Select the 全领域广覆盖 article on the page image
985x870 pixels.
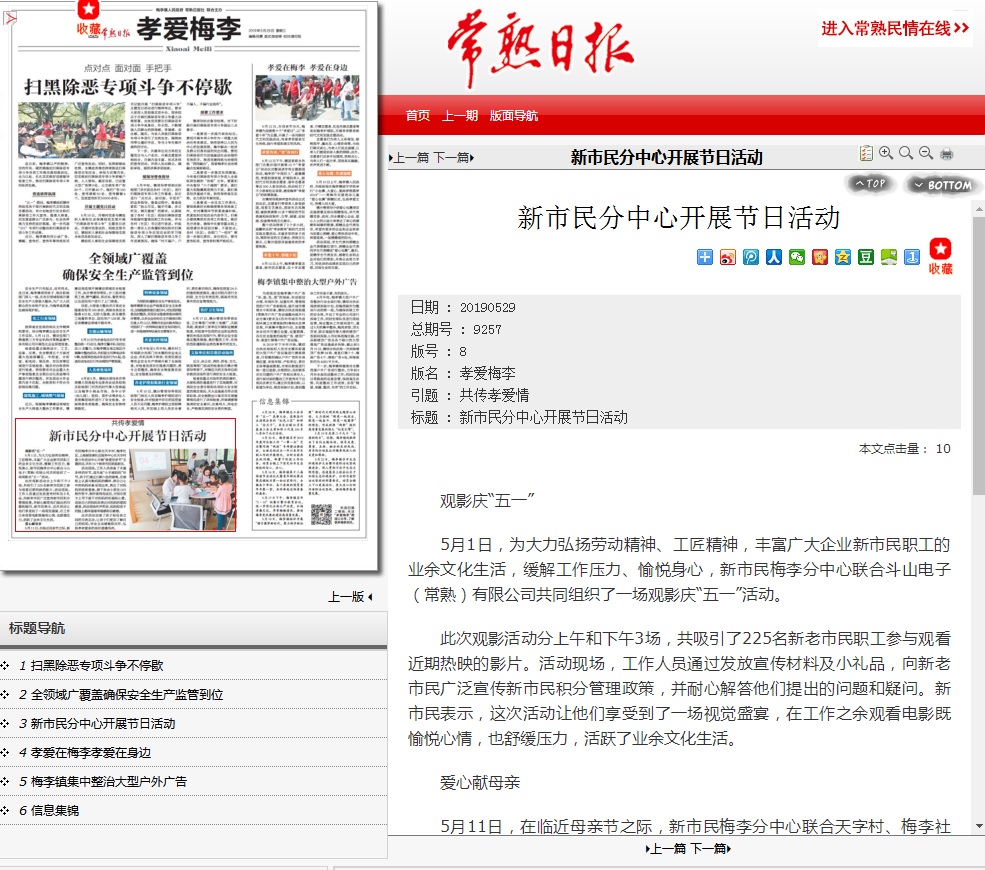[128, 332]
